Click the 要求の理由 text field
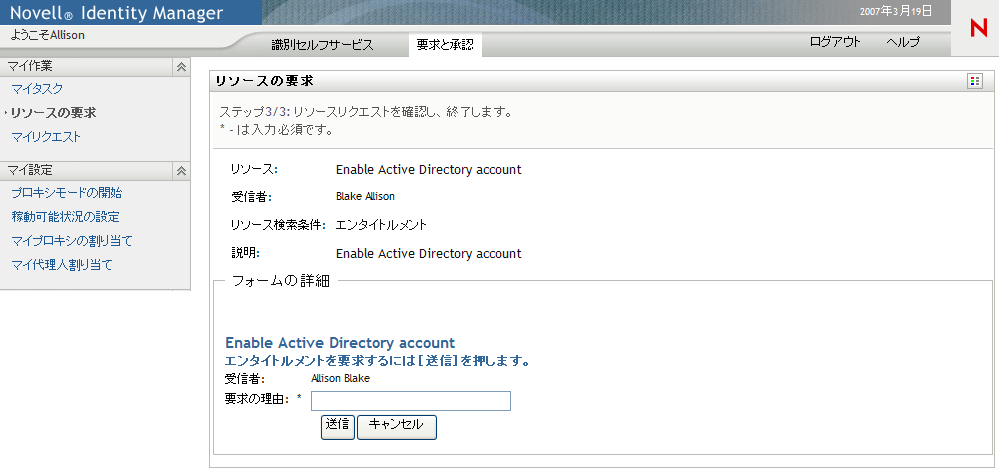Image resolution: width=999 pixels, height=472 pixels. [x=410, y=401]
